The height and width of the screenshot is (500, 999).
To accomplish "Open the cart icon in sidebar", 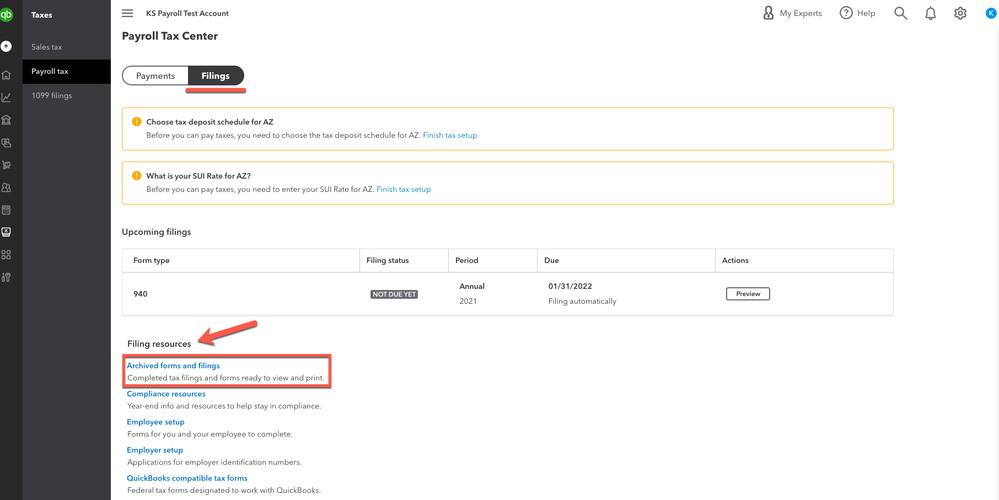I will click(6, 165).
